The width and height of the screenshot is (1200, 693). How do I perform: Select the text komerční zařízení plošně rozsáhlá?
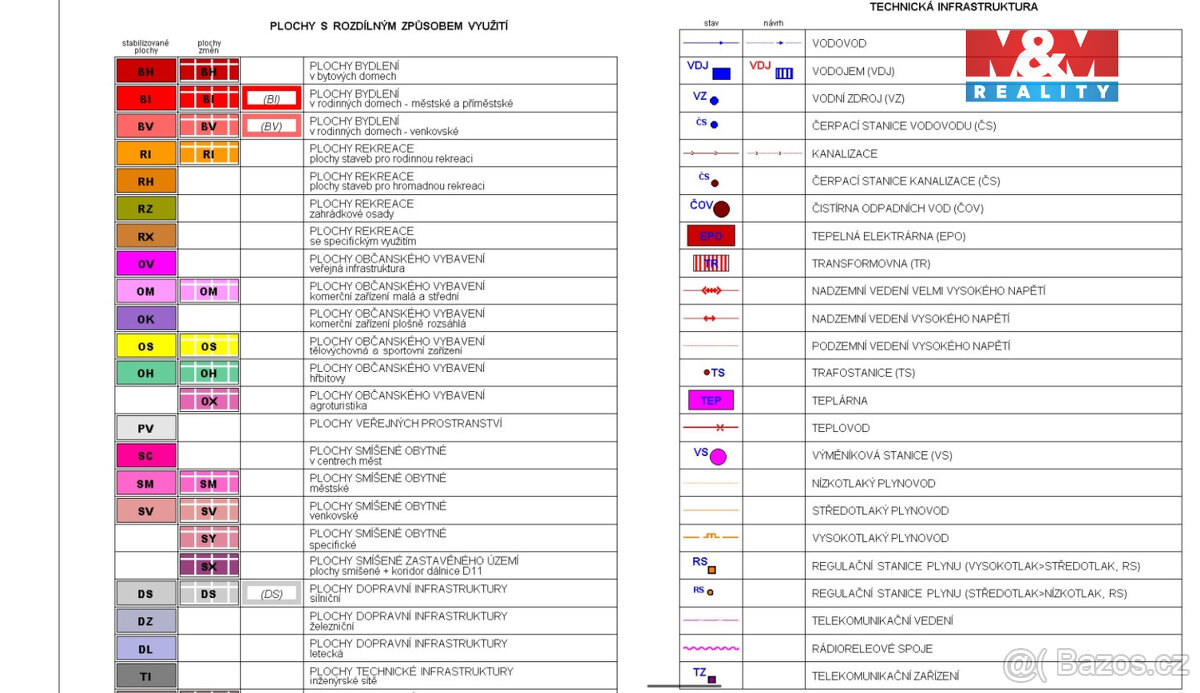(x=387, y=324)
